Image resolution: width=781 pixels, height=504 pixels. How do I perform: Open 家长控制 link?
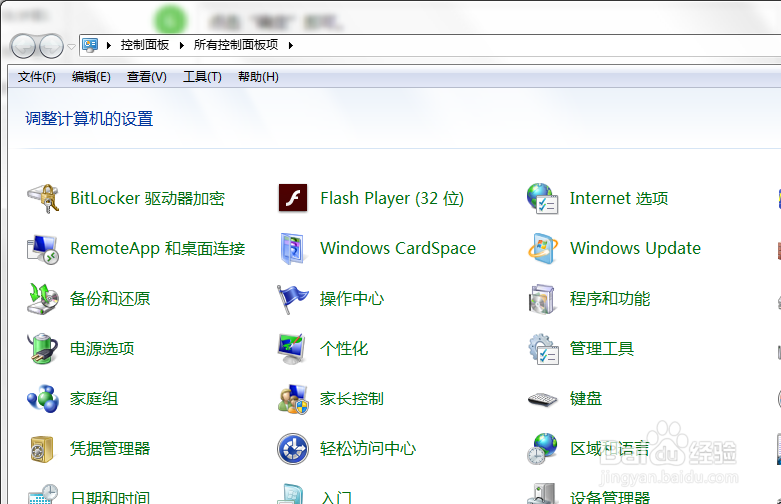pyautogui.click(x=352, y=398)
